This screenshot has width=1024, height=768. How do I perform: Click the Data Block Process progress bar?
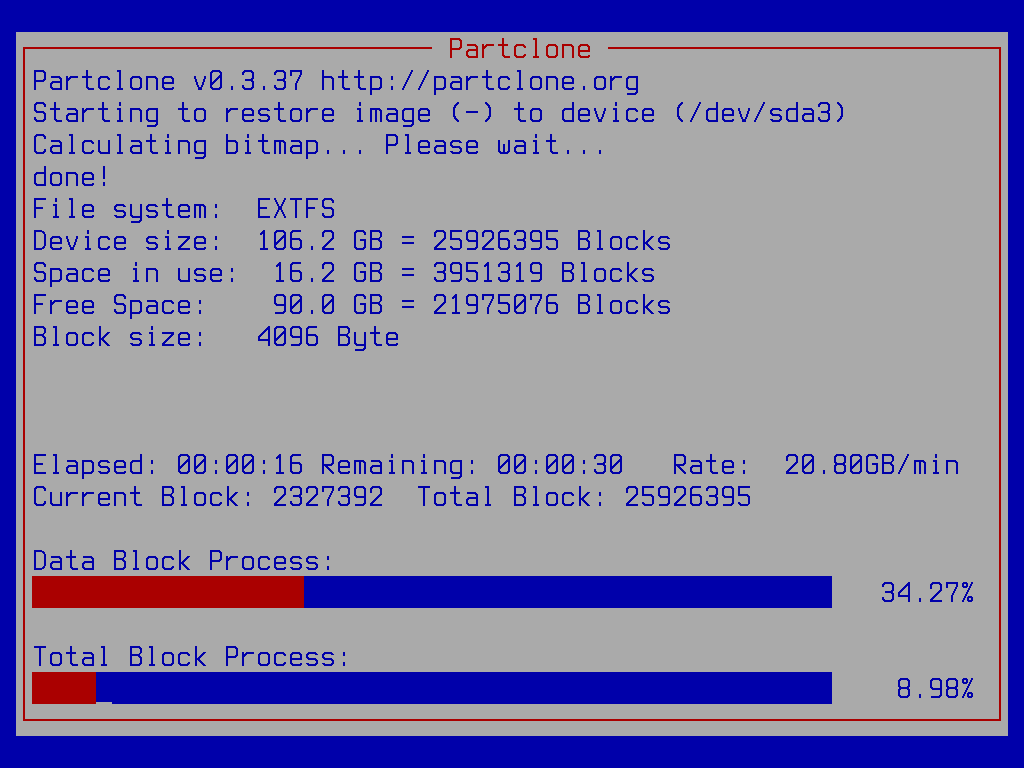[432, 592]
